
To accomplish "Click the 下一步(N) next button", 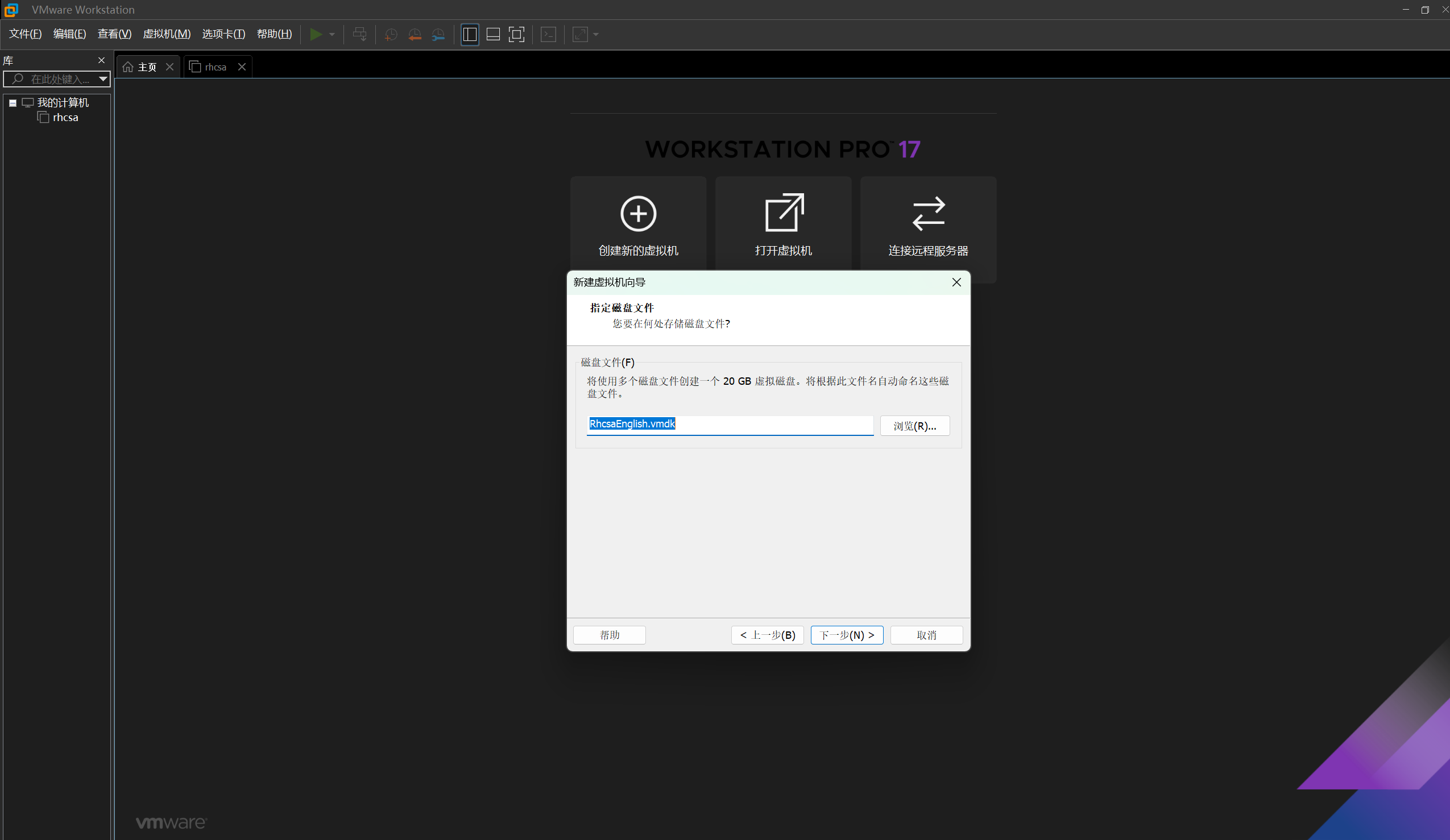I will tap(847, 635).
